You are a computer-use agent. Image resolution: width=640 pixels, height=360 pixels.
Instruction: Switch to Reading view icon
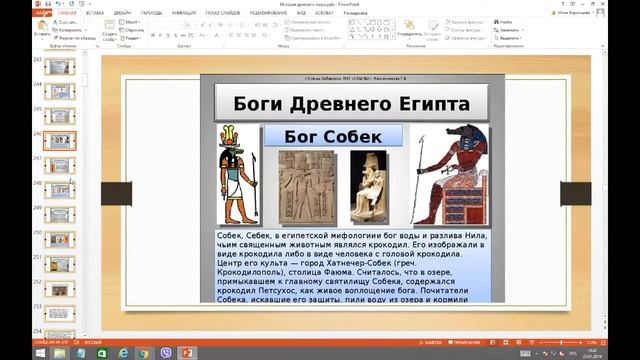(518, 342)
